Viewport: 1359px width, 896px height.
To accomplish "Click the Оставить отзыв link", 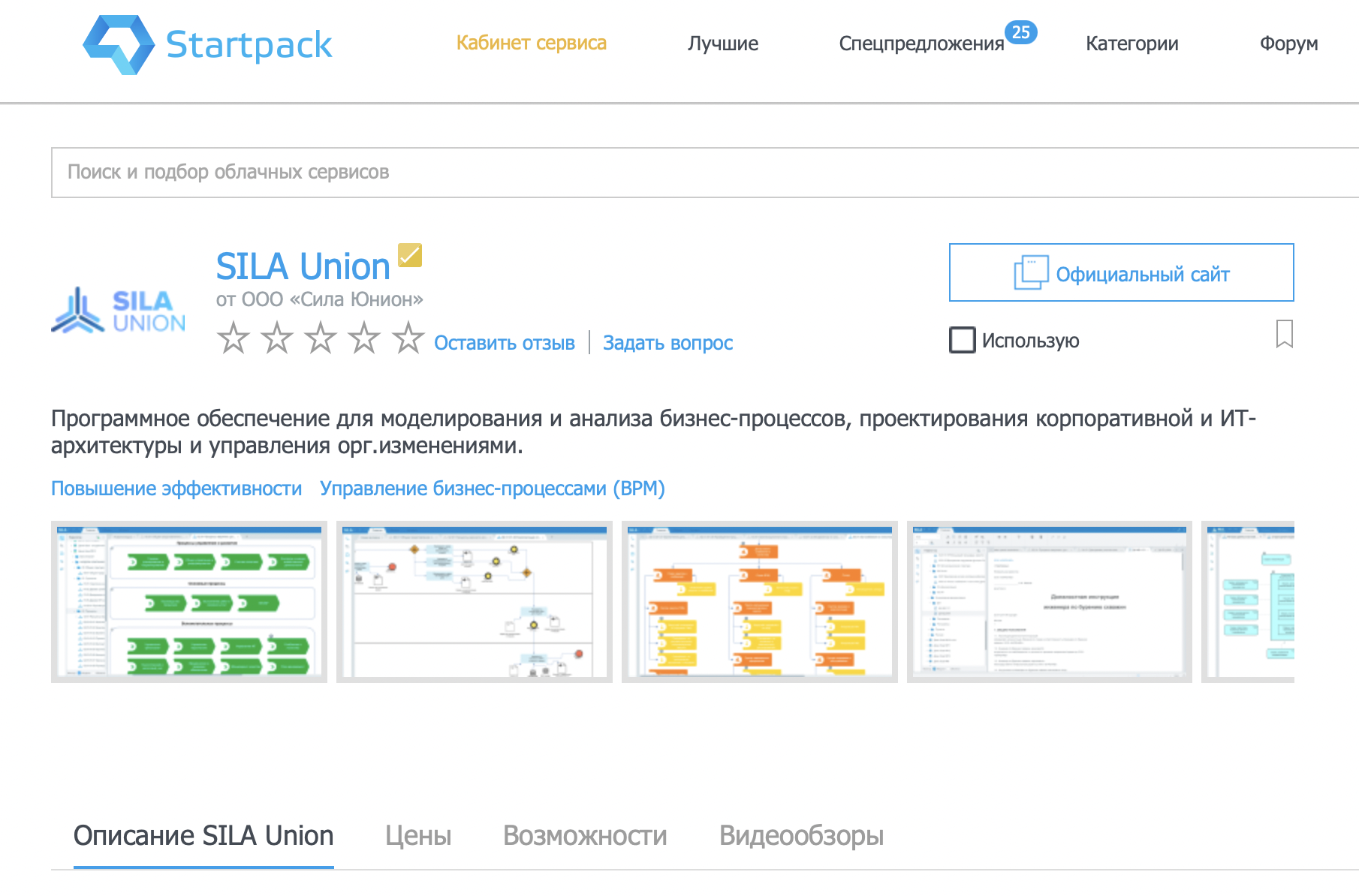I will (505, 343).
